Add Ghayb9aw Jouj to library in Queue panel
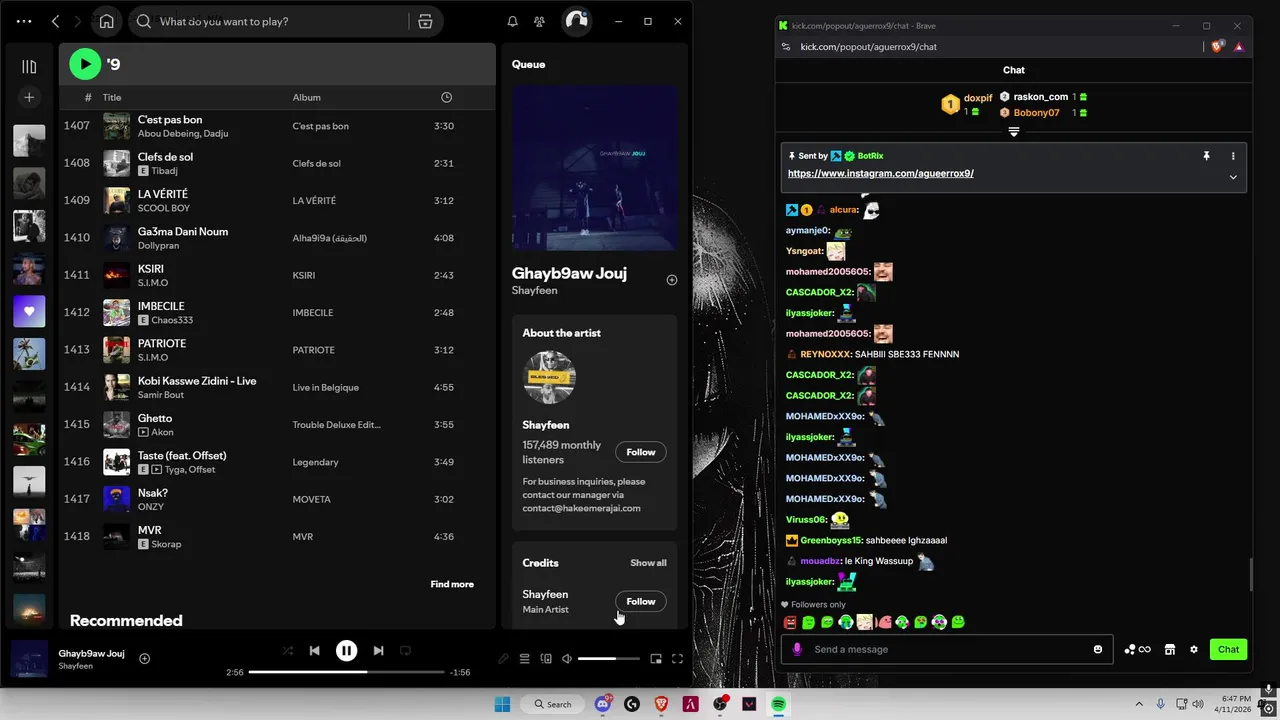The height and width of the screenshot is (720, 1280). click(x=672, y=280)
